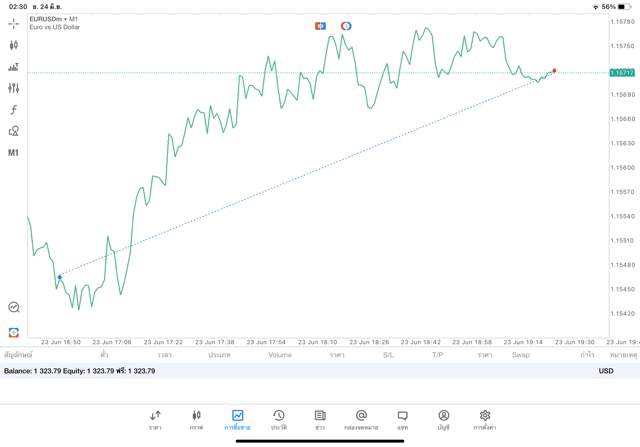Sort positions by Volume column header

point(280,355)
